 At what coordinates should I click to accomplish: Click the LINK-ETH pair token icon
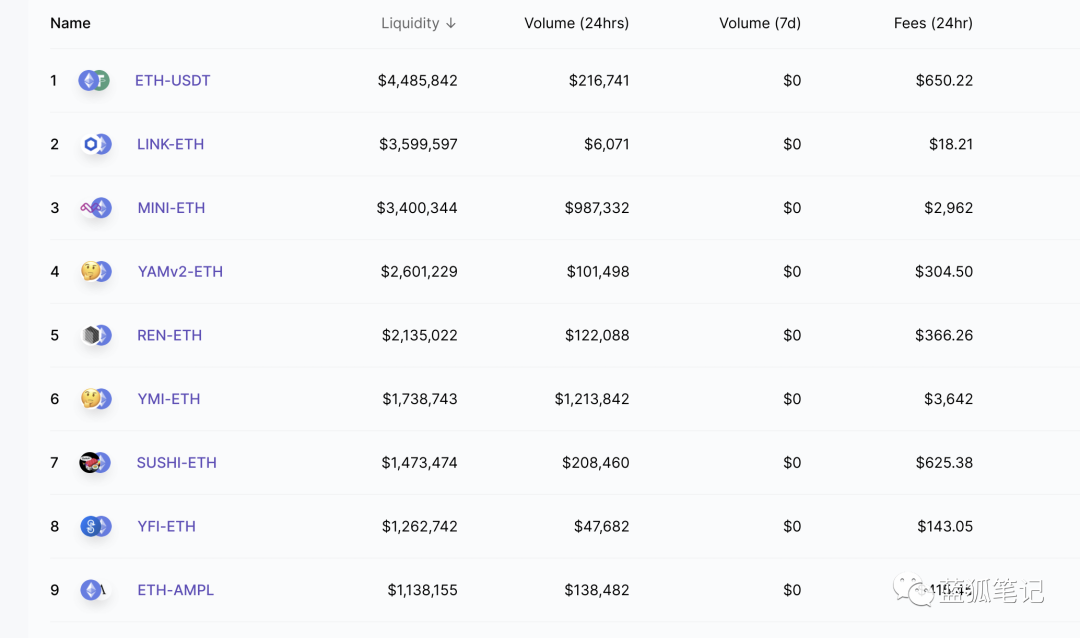[x=96, y=145]
